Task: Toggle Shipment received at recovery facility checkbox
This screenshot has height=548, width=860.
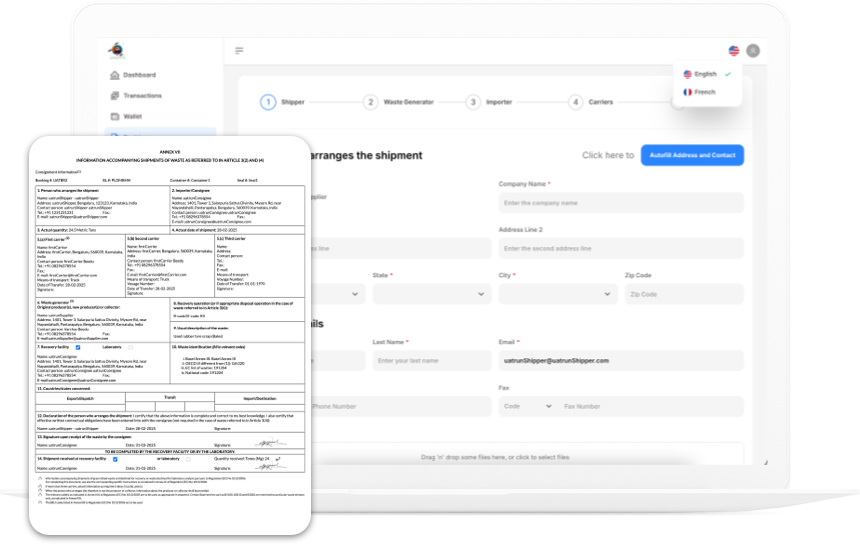Action: [x=116, y=458]
